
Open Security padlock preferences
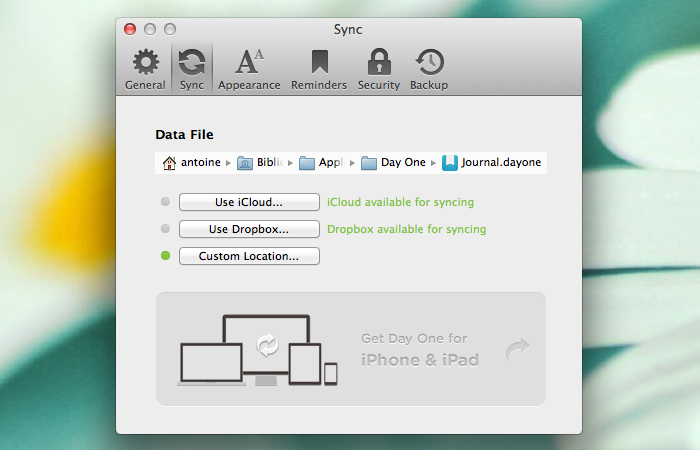click(379, 63)
